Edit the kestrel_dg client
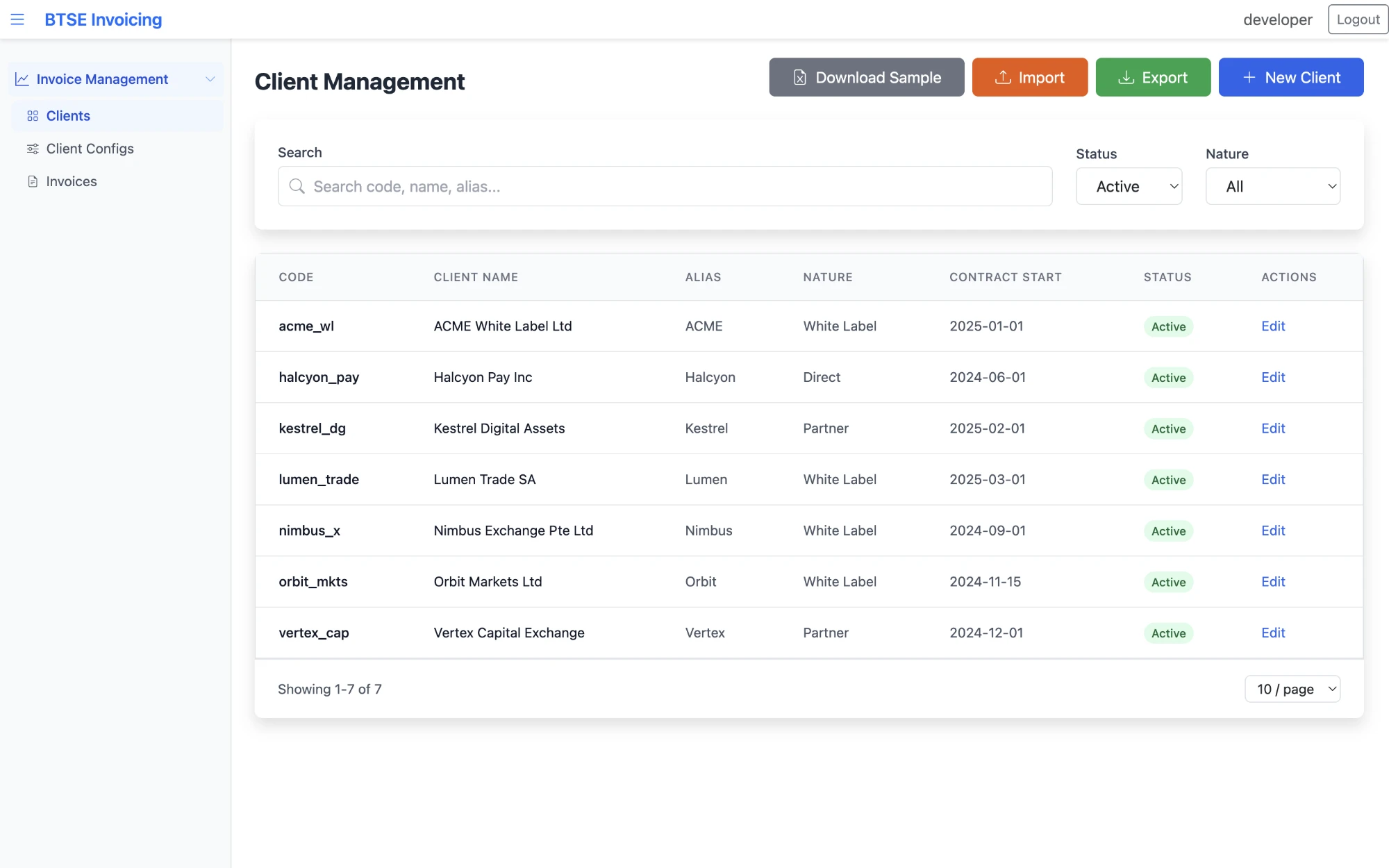This screenshot has height=868, width=1389. 1272,428
